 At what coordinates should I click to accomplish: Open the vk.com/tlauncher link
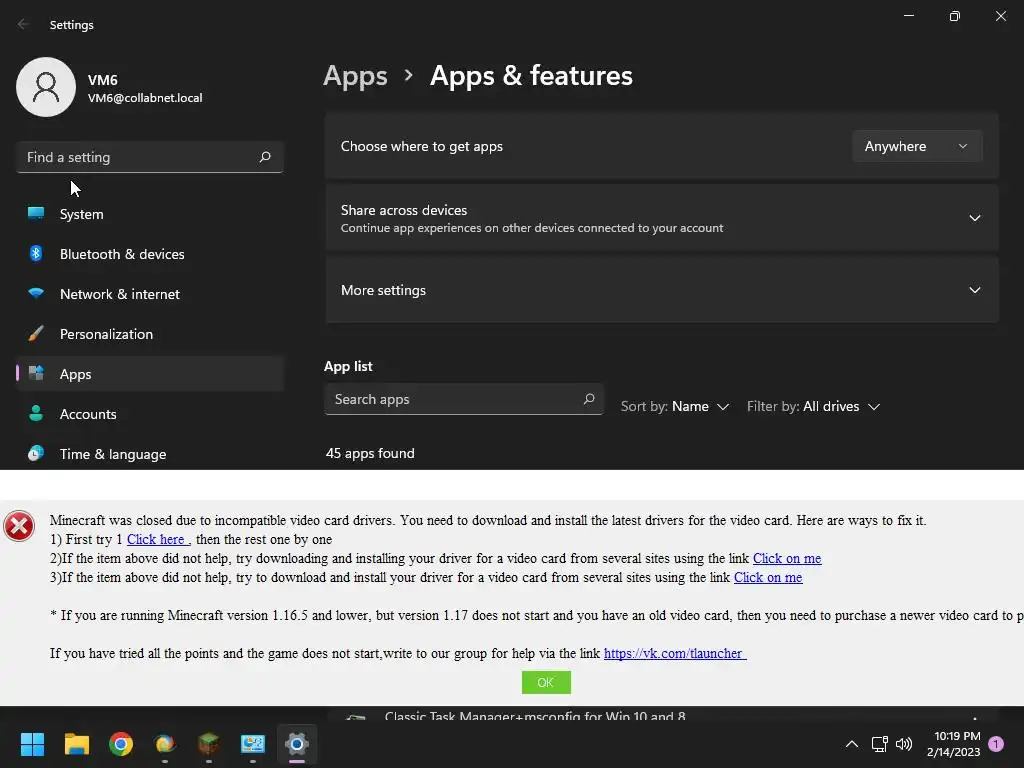pos(675,653)
